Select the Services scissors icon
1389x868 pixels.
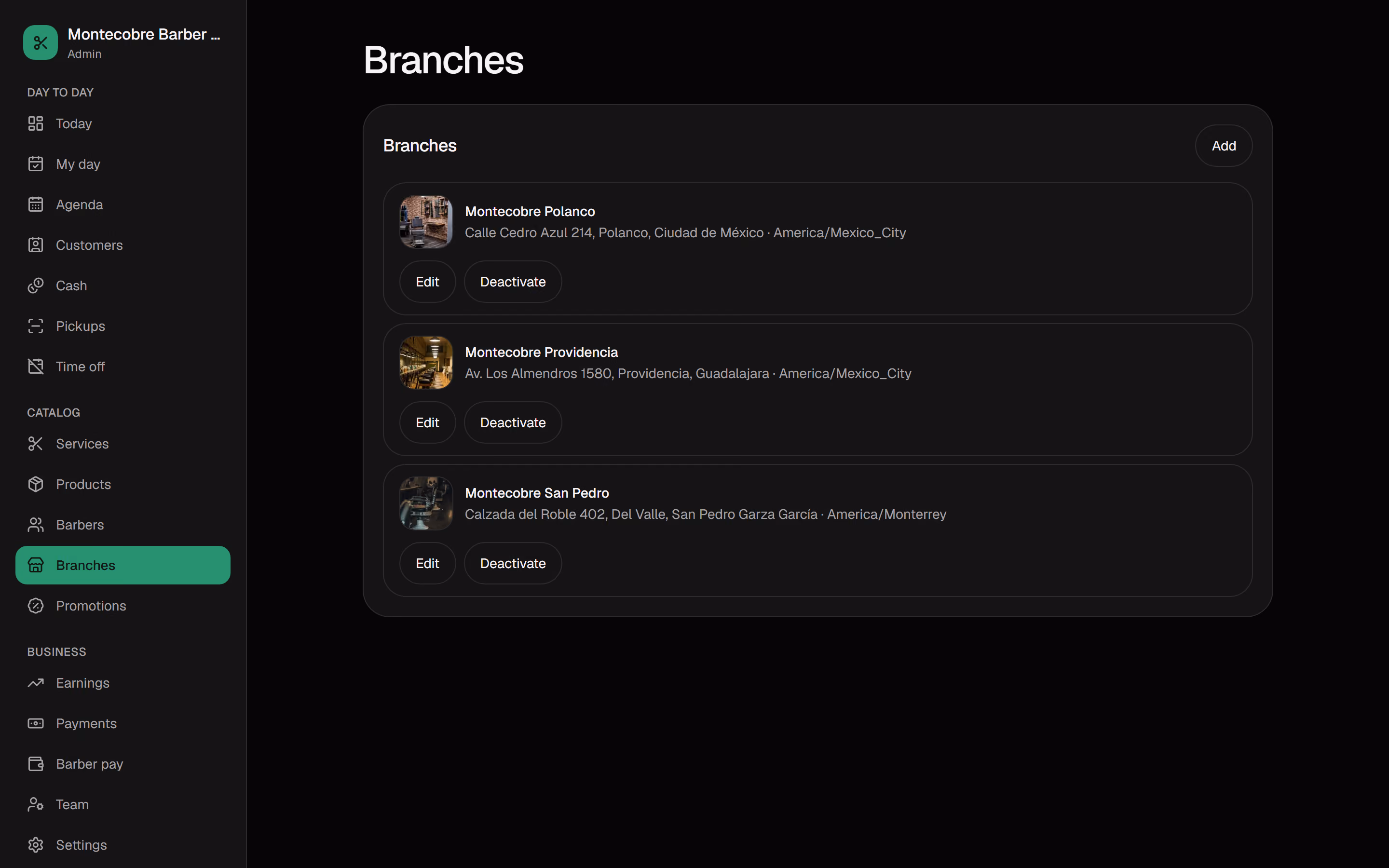click(36, 444)
